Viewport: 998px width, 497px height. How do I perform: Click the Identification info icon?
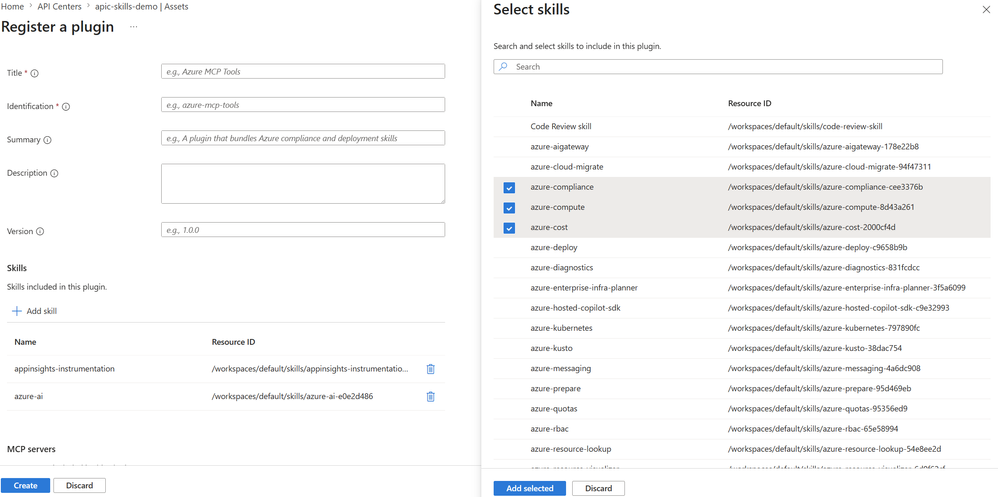(66, 107)
